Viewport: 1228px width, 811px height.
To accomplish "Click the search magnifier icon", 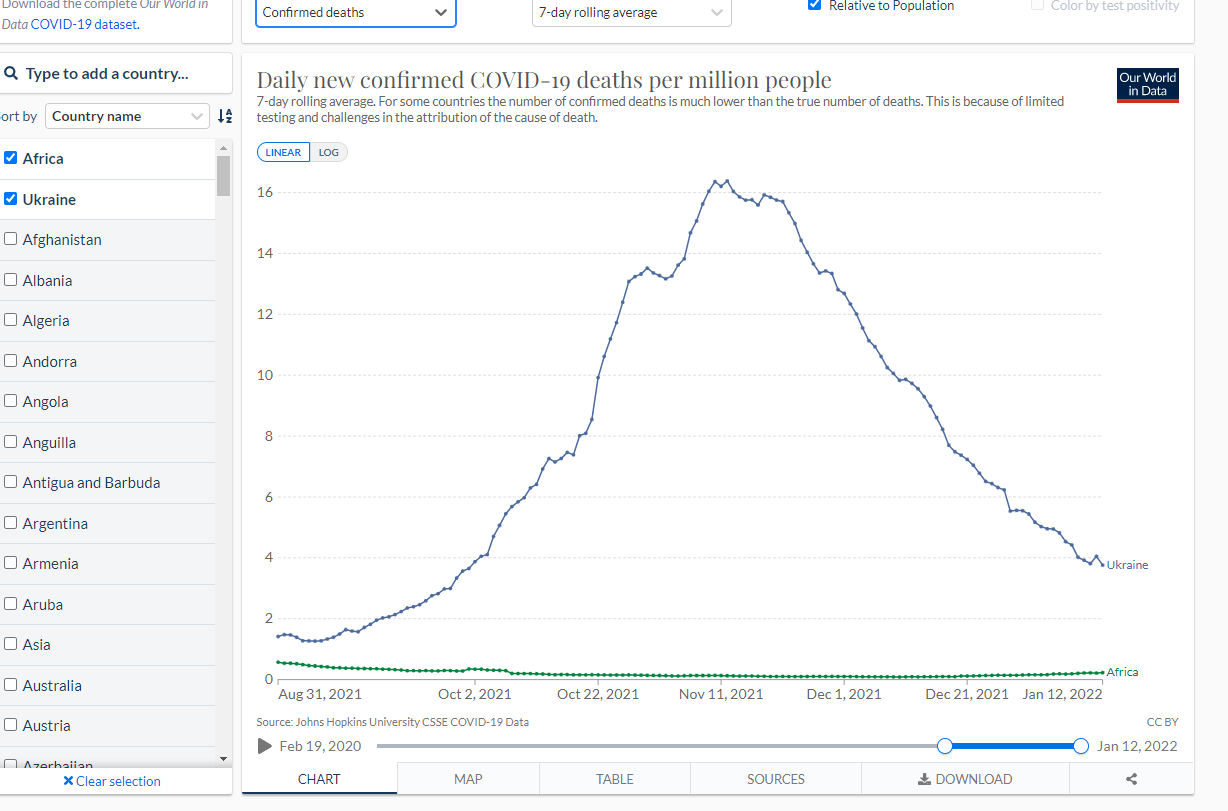I will pyautogui.click(x=12, y=73).
